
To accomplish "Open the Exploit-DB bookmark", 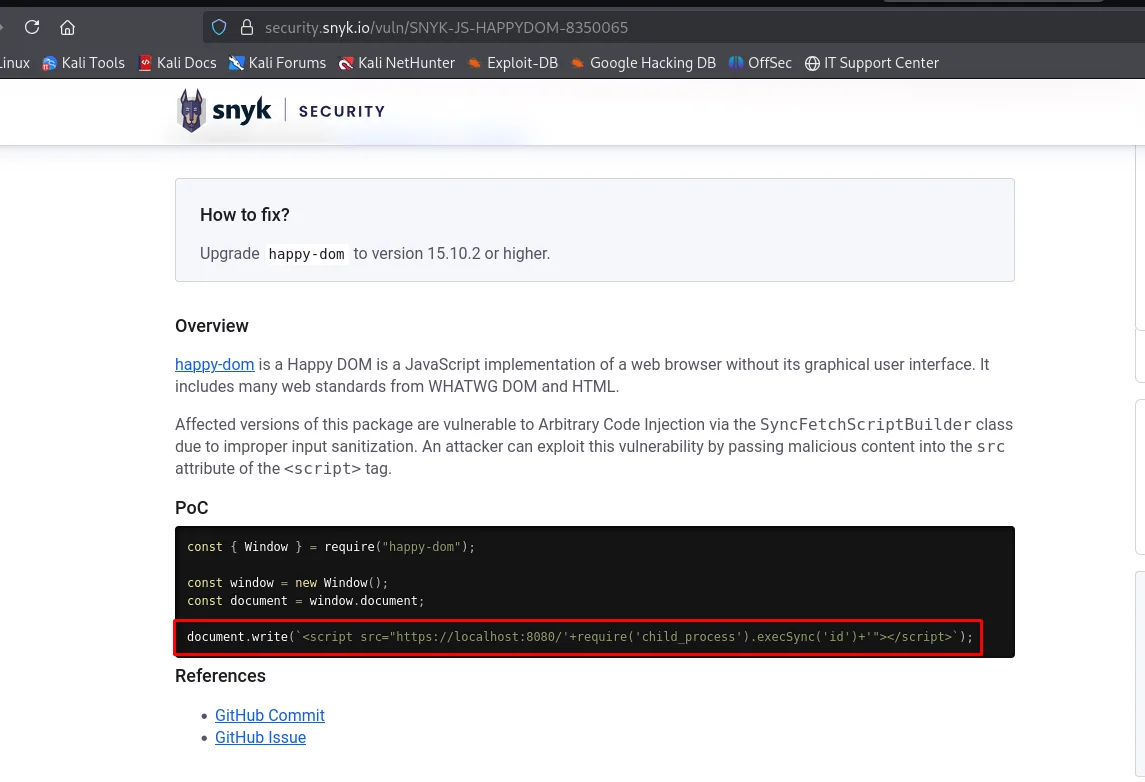I will point(513,63).
